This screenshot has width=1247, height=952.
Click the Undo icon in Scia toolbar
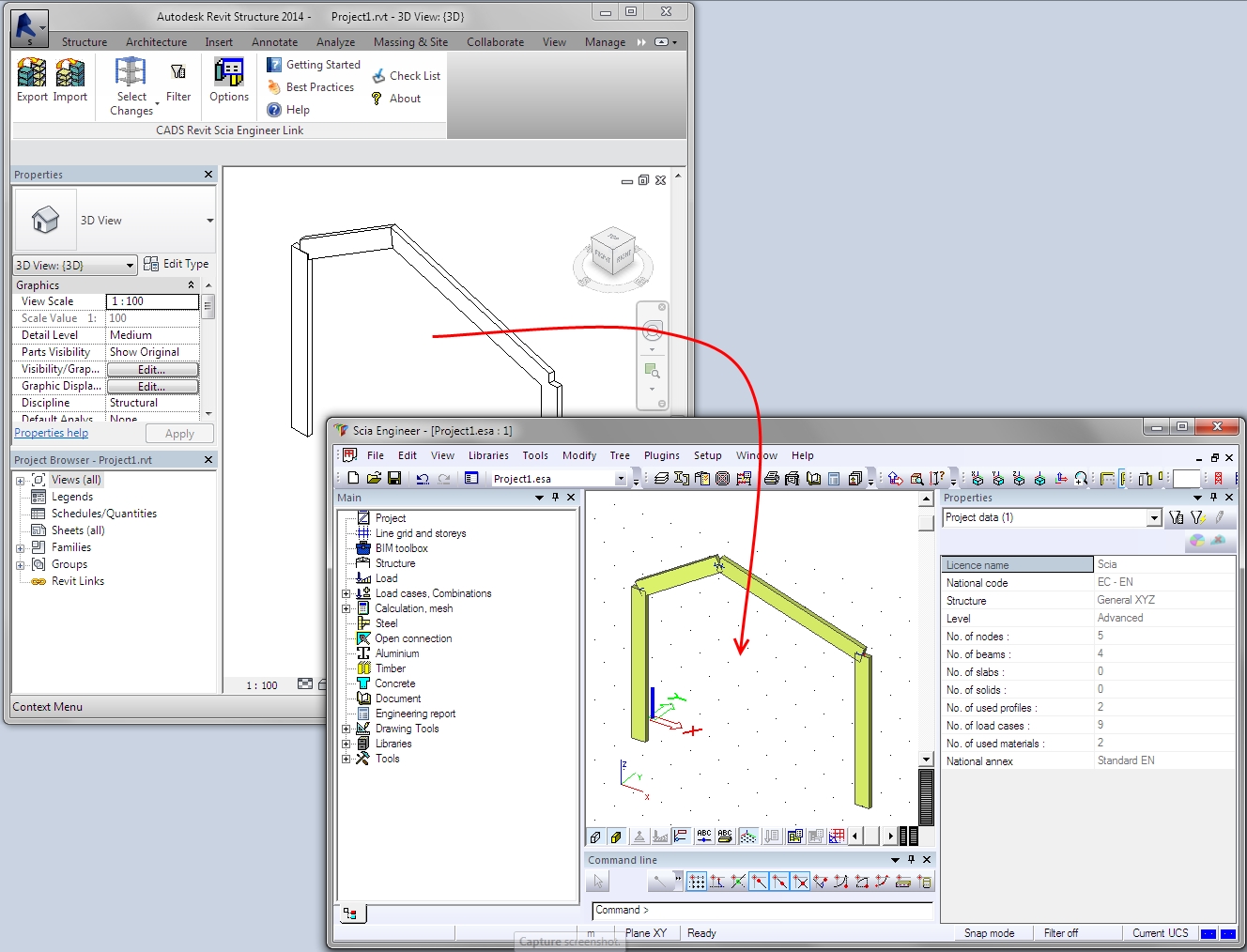423,479
